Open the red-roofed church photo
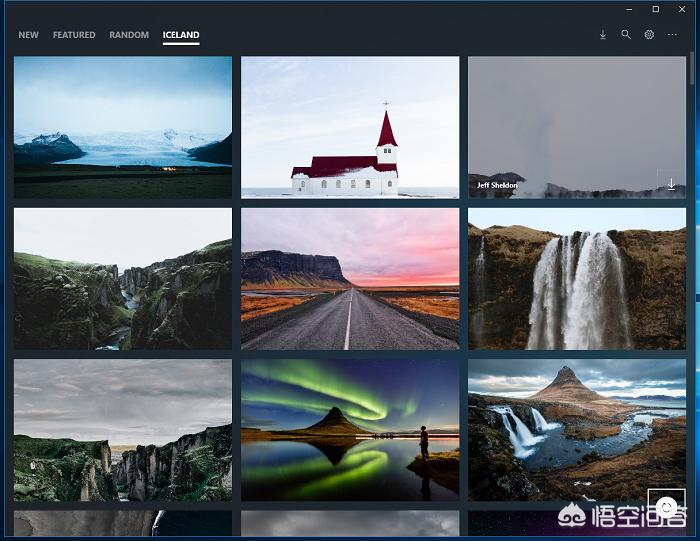Image resolution: width=700 pixels, height=541 pixels. [x=350, y=126]
